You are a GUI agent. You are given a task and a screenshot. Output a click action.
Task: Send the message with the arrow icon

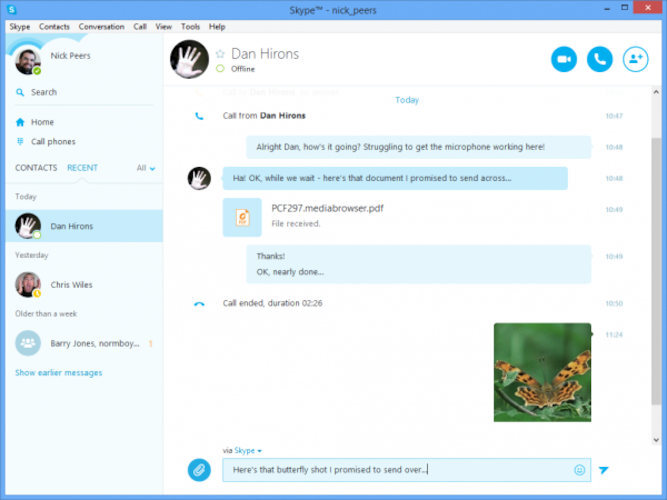click(x=603, y=470)
